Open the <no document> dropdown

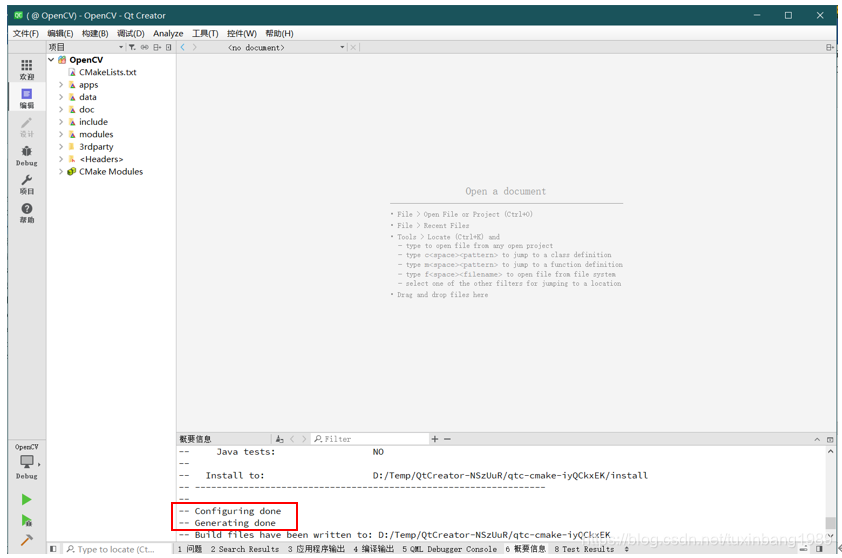click(286, 47)
